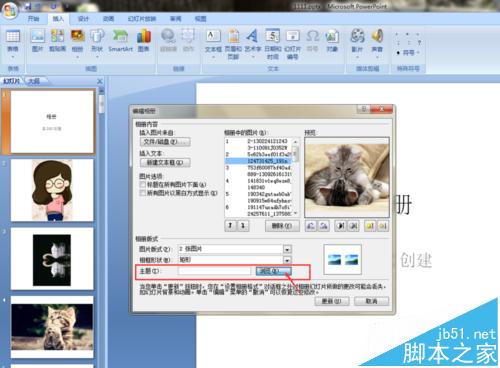Click the Cancel (取消) button

pos(371,301)
